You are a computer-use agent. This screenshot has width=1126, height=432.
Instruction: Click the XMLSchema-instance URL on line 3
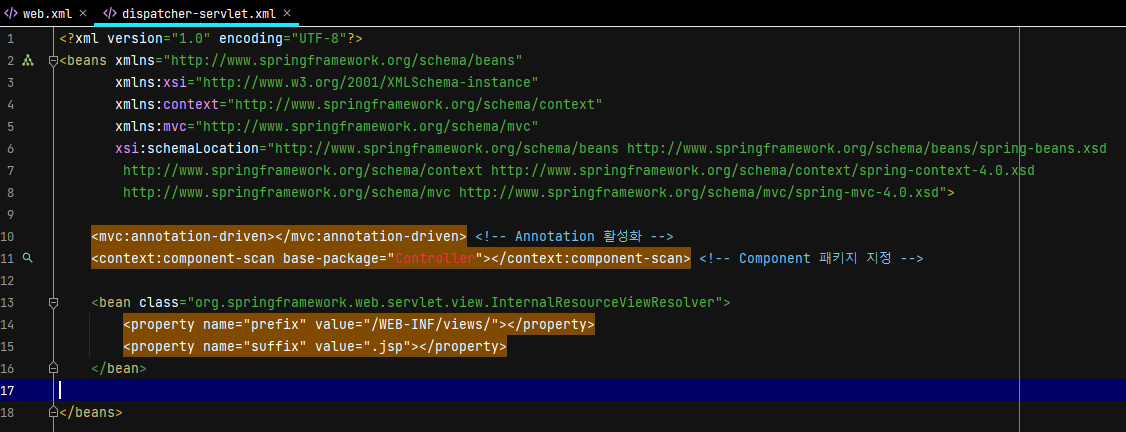tap(366, 82)
